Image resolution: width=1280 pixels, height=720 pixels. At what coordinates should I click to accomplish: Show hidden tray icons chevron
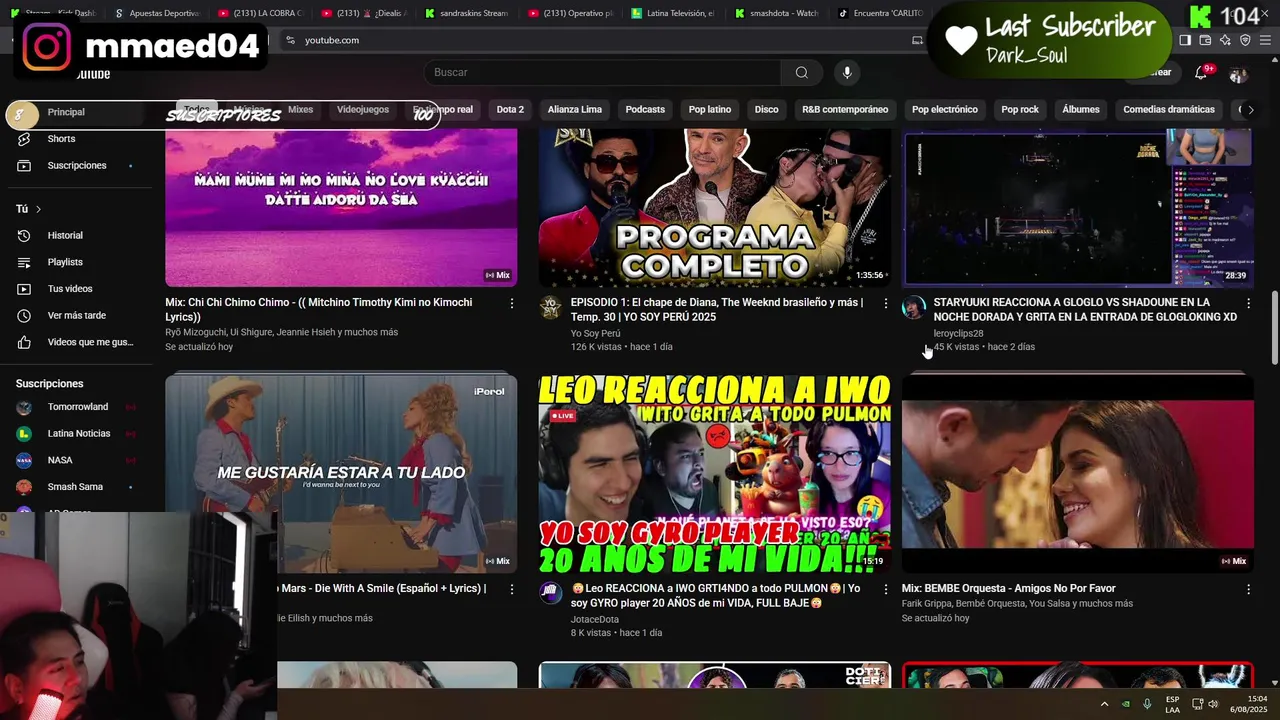(x=1104, y=704)
